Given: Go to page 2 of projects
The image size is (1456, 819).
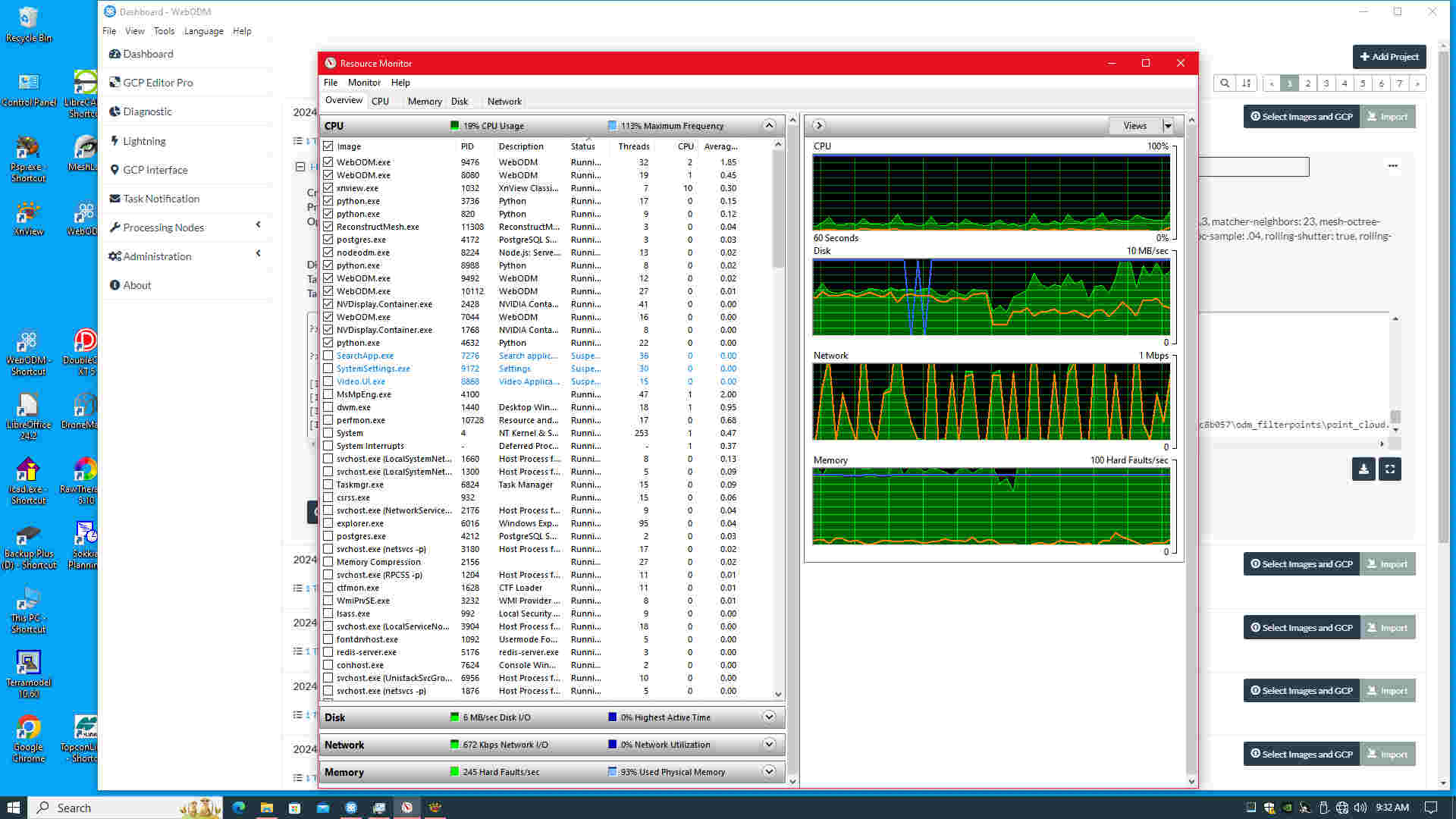Looking at the screenshot, I should click(x=1308, y=83).
